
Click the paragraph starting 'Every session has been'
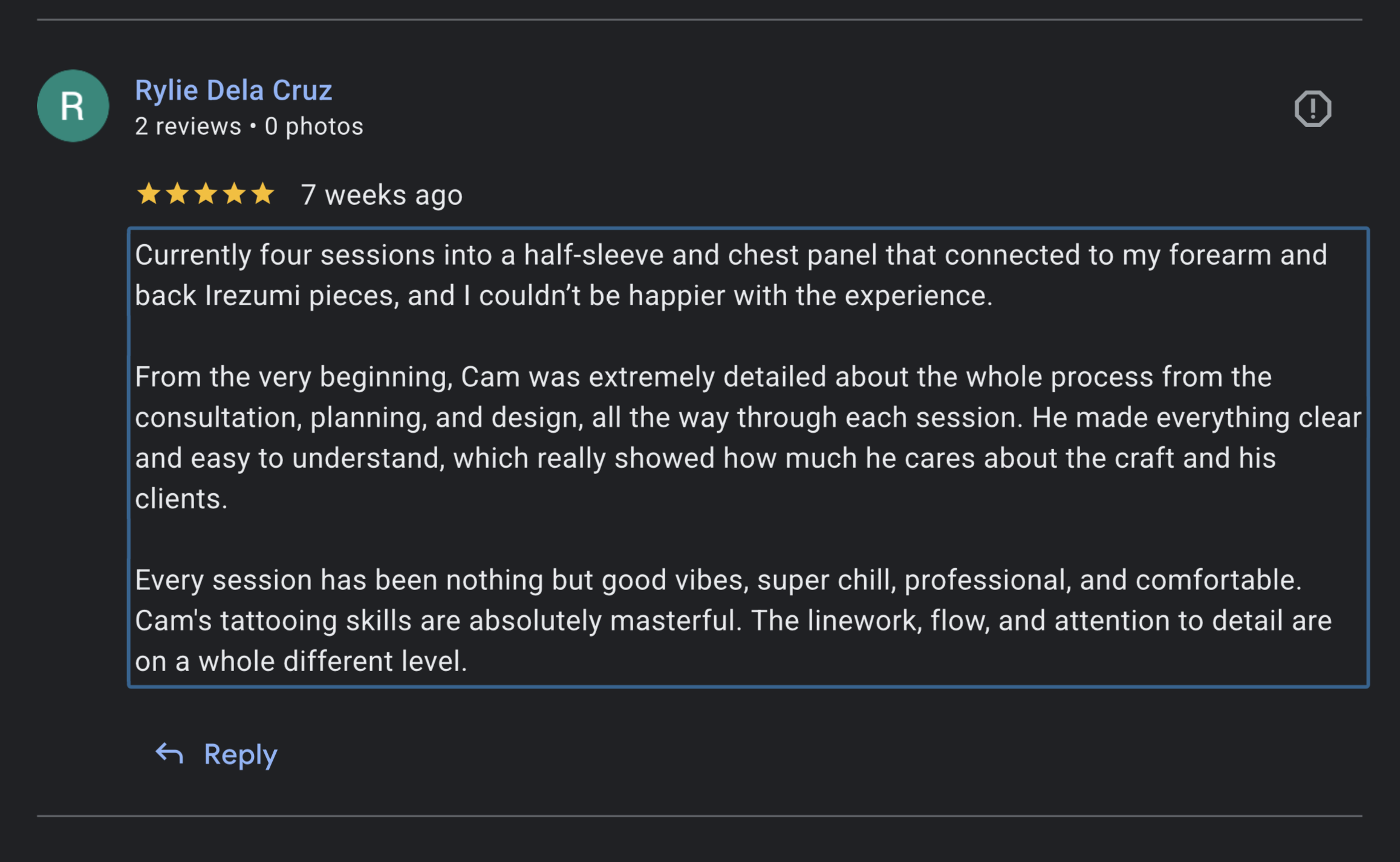[x=734, y=620]
